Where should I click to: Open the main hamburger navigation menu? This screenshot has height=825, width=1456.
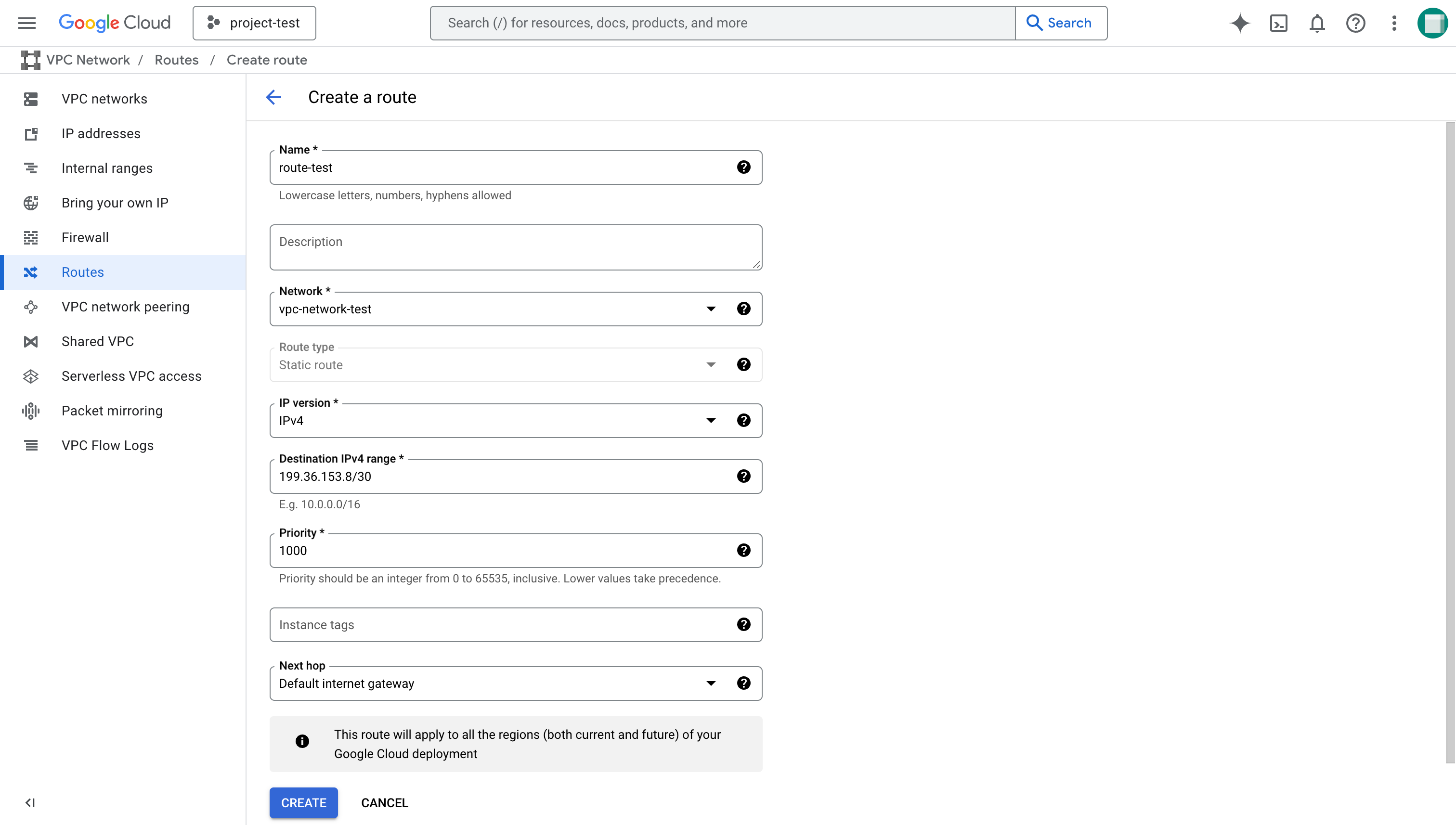click(x=26, y=23)
